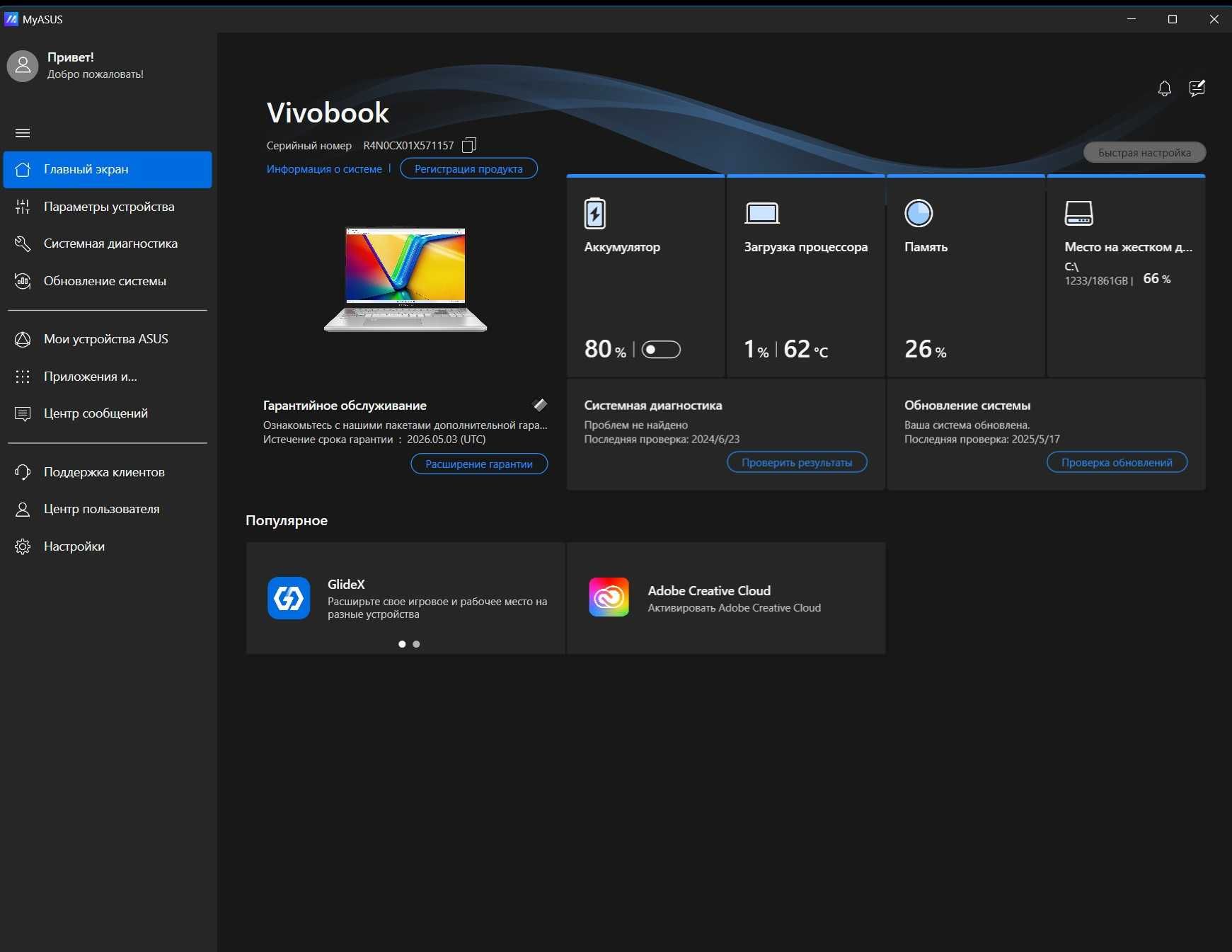Click warranty expiry date 2026.05.03 (UTC)
Viewport: 1232px width, 952px height.
(x=446, y=439)
